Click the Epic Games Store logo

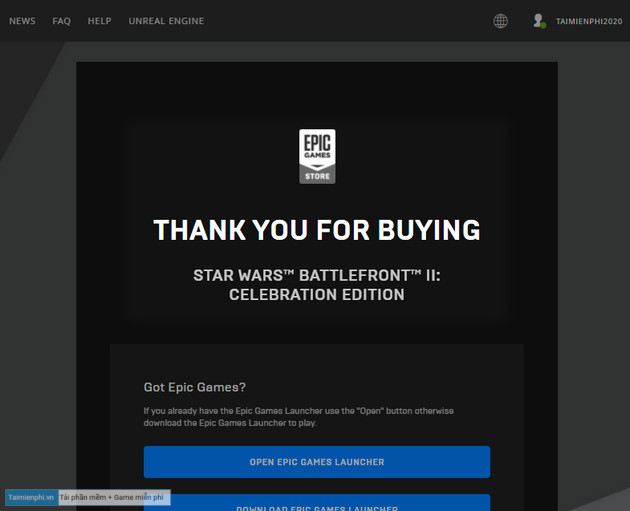pos(317,156)
